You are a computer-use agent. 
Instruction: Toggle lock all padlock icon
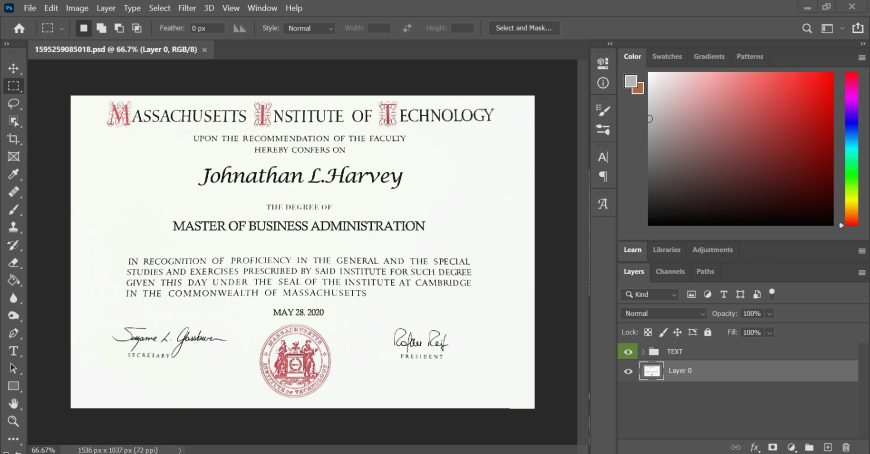pyautogui.click(x=707, y=332)
